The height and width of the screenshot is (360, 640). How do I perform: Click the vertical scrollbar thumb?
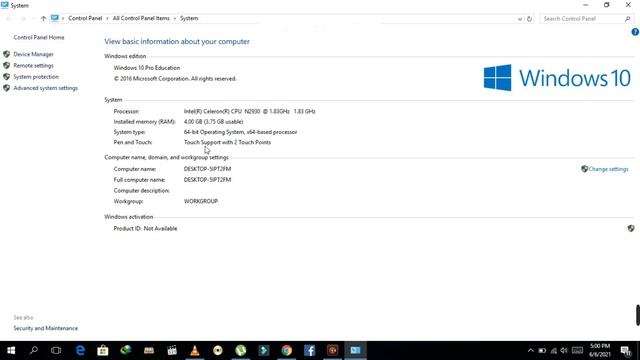[x=638, y=315]
